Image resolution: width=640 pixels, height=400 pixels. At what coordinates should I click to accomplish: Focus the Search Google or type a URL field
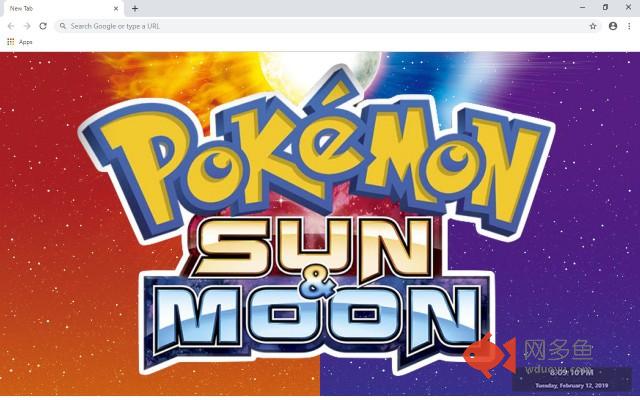click(x=327, y=26)
